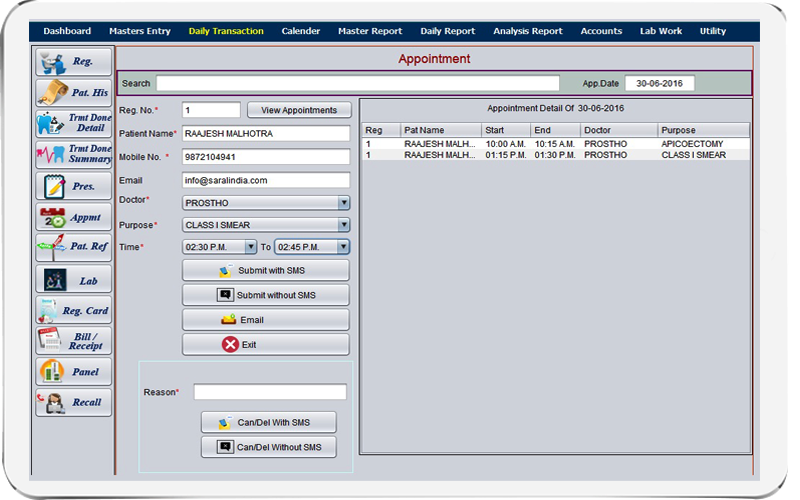Click Submit without SMS button

click(266, 295)
